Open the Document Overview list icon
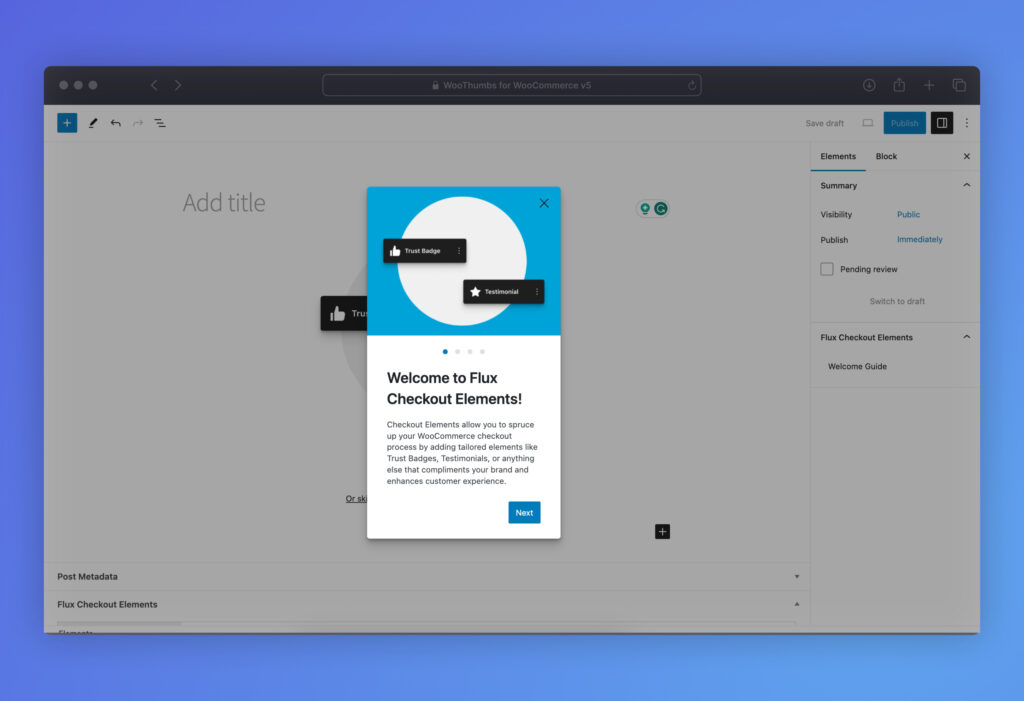Screen dimensions: 1024x701 click(160, 123)
